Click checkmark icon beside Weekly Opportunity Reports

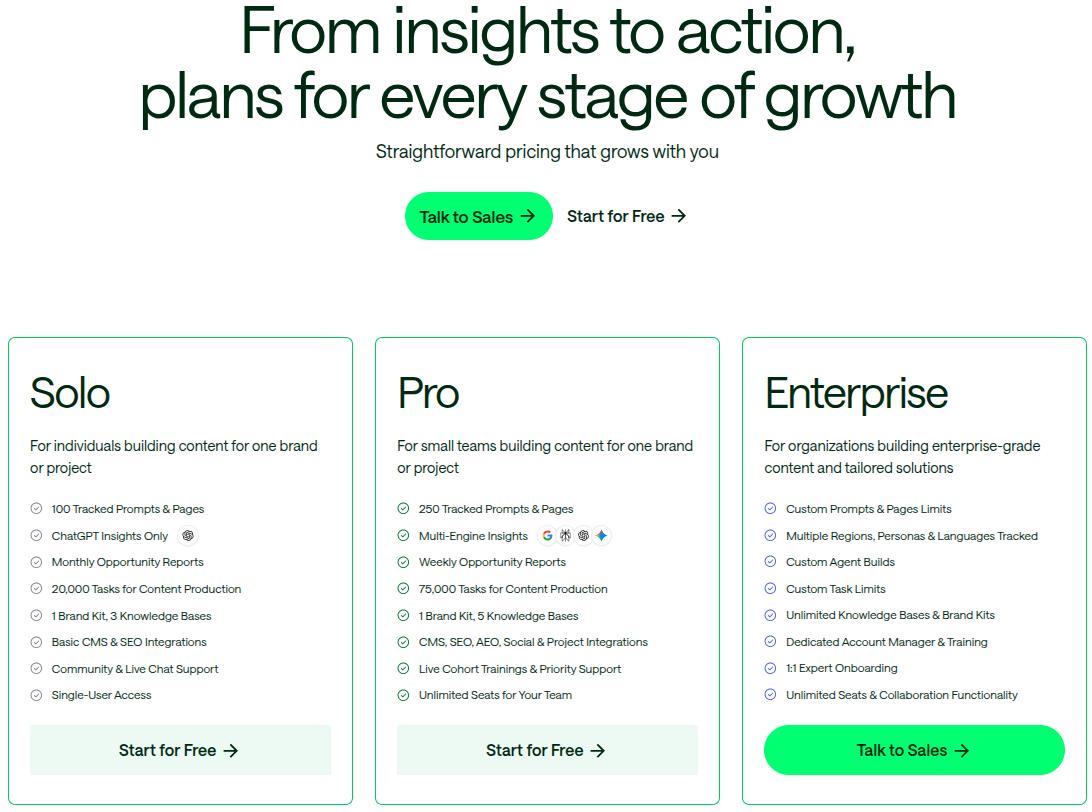tap(404, 562)
